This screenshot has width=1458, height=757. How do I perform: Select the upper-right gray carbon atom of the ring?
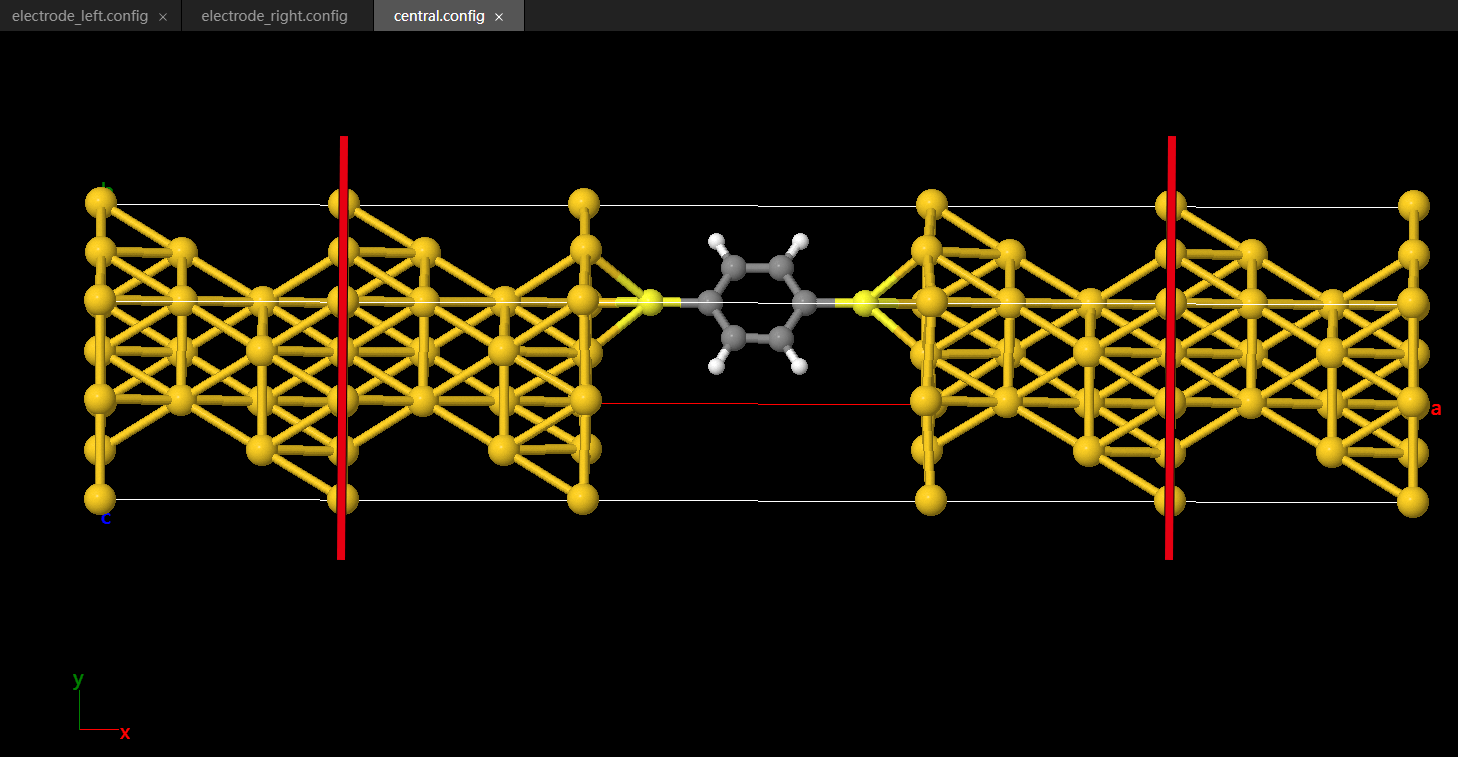coord(782,267)
